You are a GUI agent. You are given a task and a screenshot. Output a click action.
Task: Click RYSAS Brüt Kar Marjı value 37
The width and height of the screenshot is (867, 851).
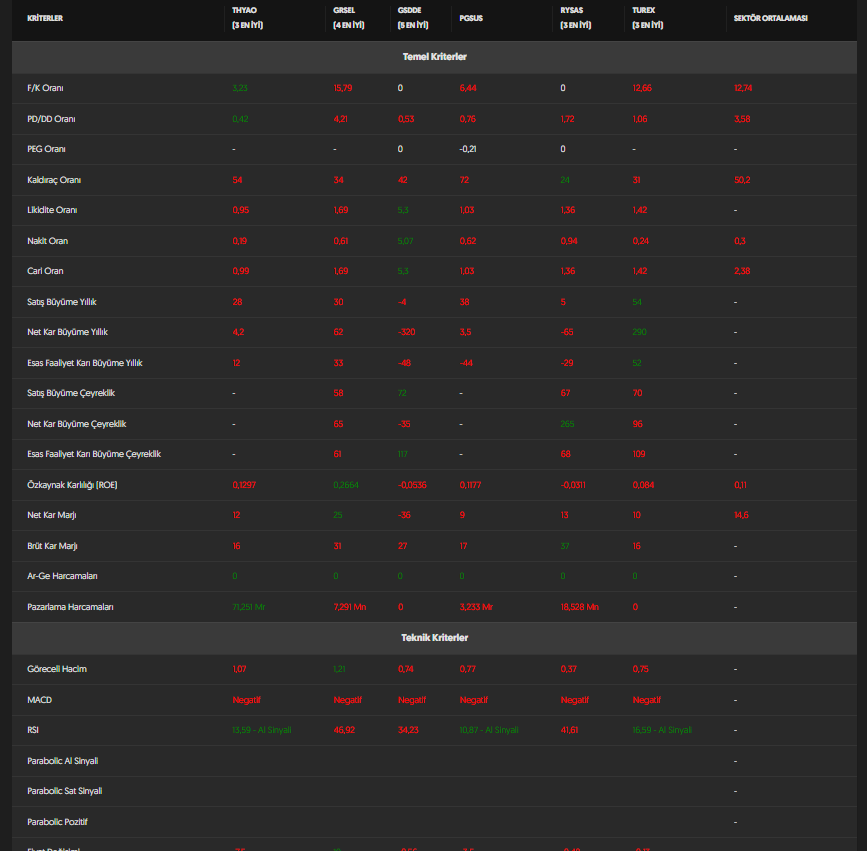tap(565, 546)
